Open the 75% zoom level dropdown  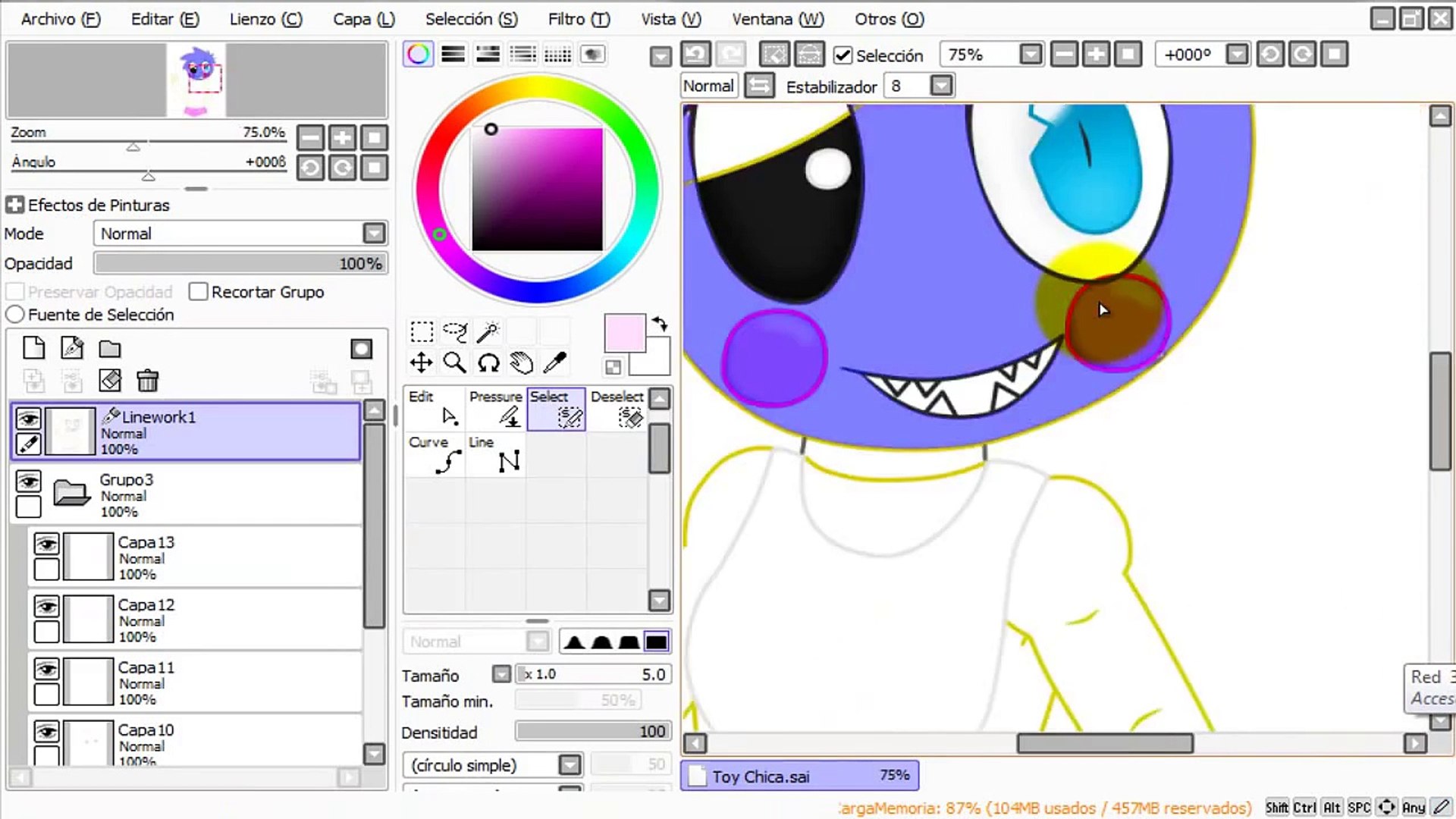tap(1030, 55)
